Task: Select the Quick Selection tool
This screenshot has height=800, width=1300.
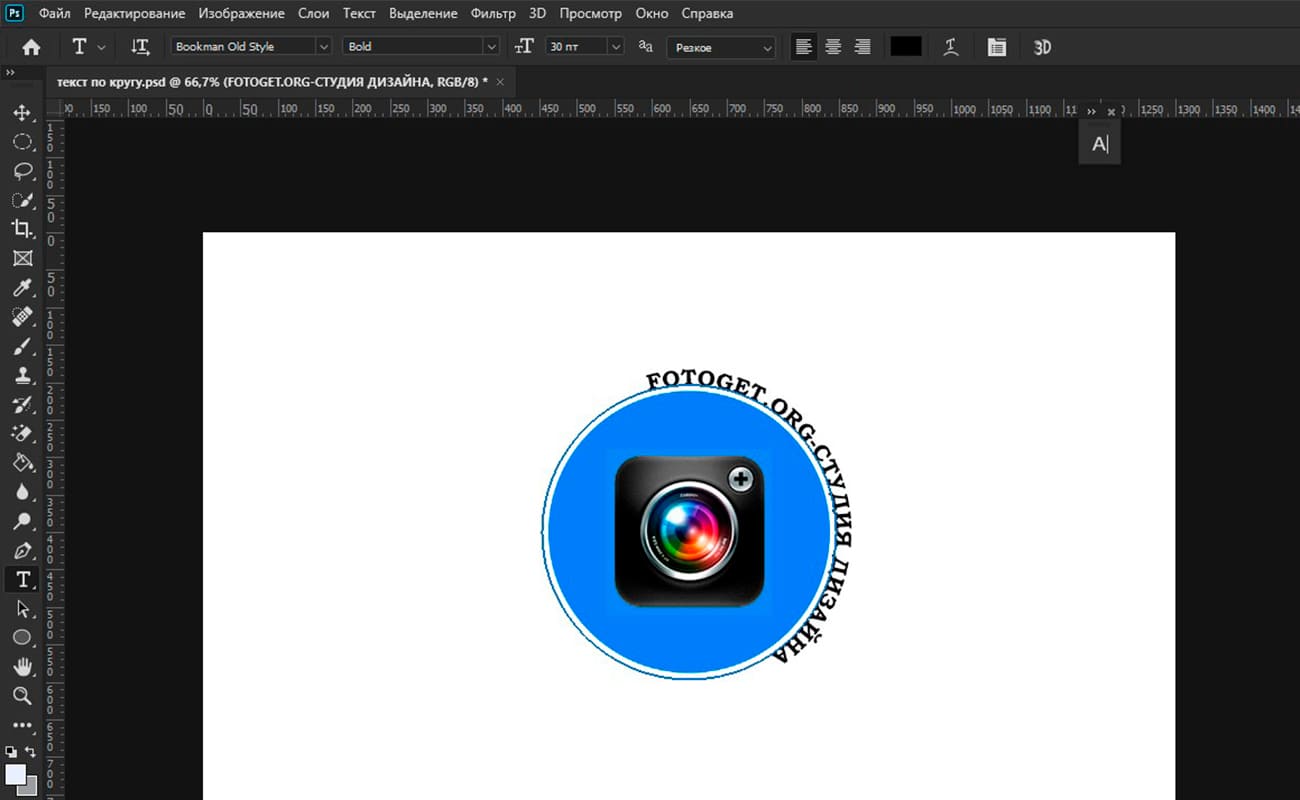Action: point(22,200)
